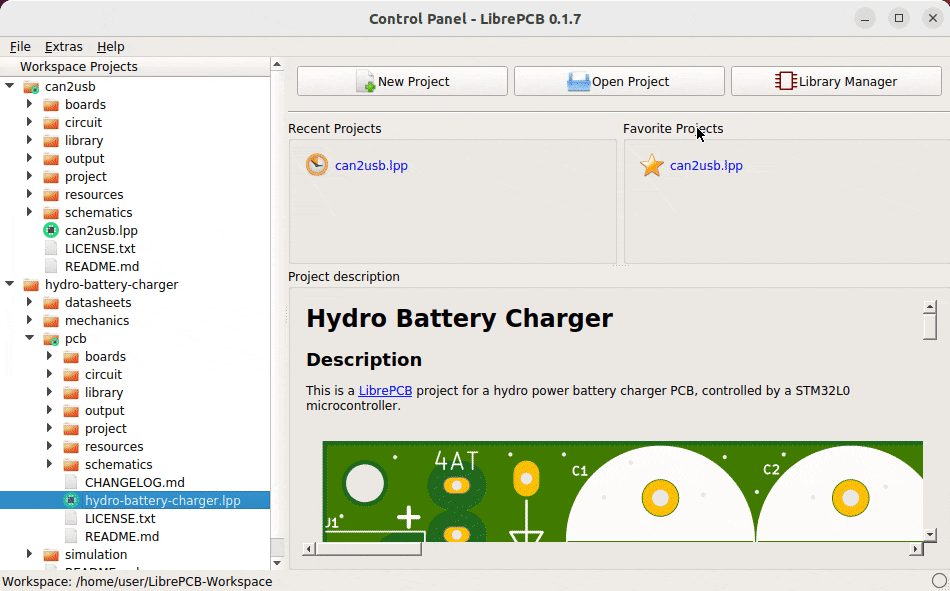Select CHANGELOG.md in the project tree
Image resolution: width=950 pixels, height=591 pixels.
pyautogui.click(x=135, y=482)
